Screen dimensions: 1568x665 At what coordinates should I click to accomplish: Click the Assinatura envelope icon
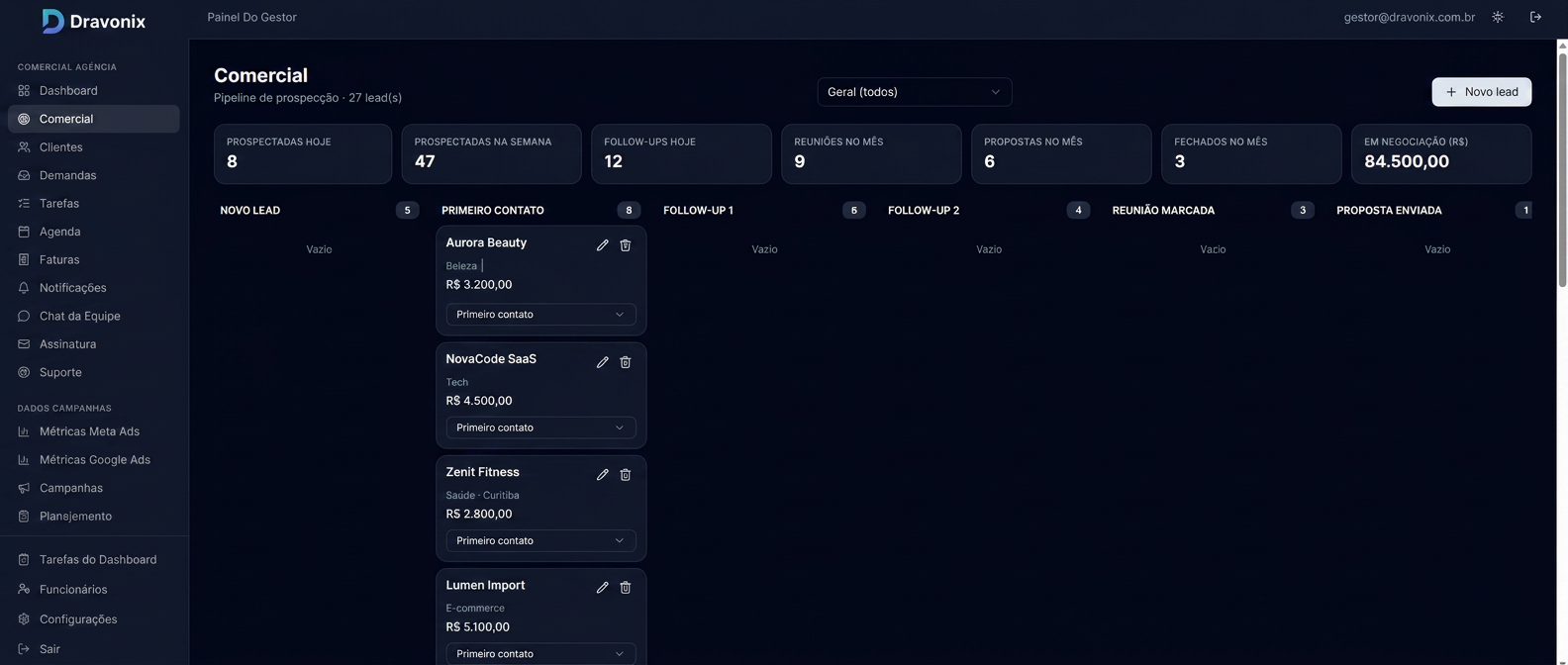[x=24, y=344]
